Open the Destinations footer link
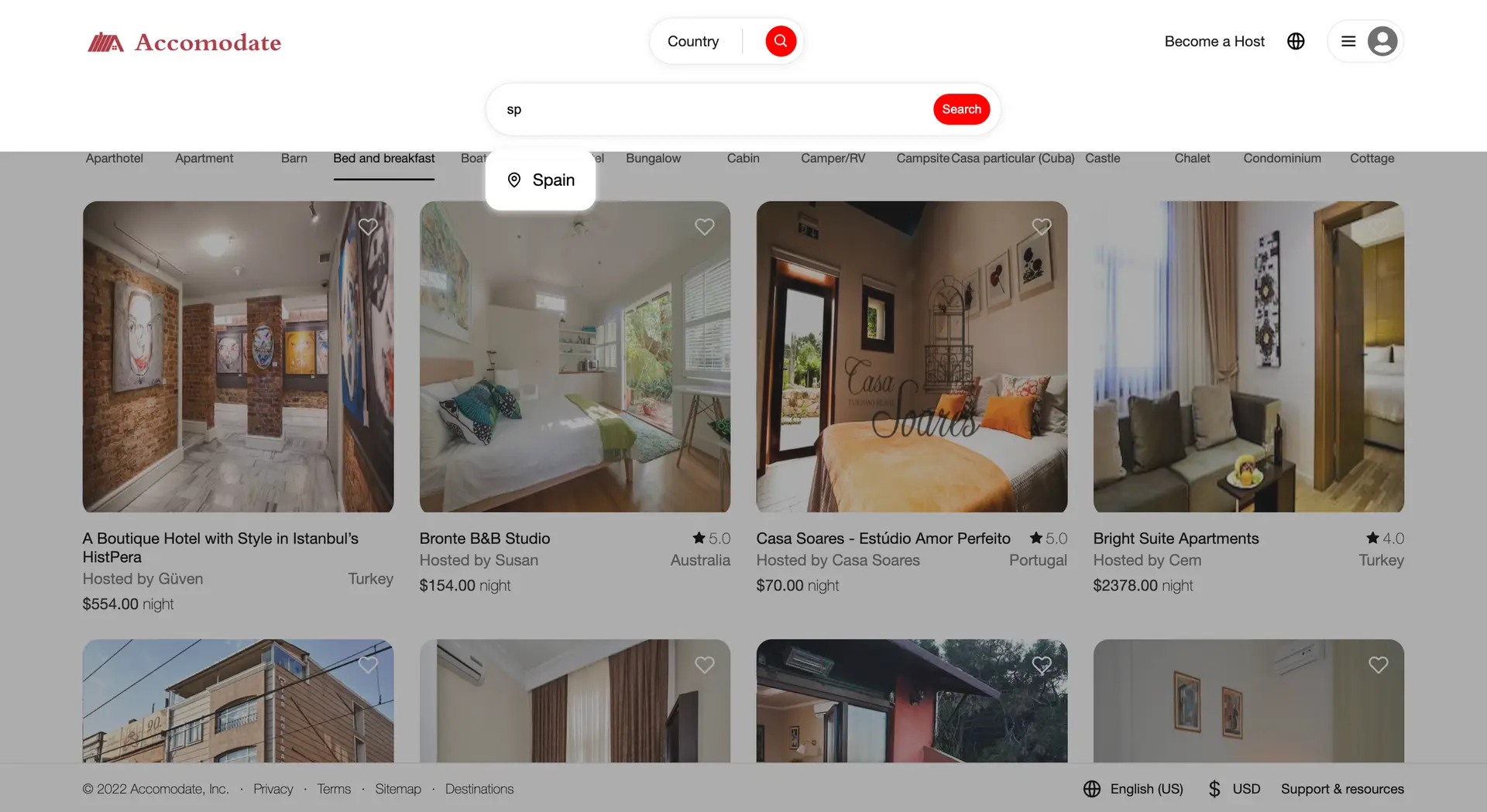This screenshot has width=1487, height=812. (479, 789)
